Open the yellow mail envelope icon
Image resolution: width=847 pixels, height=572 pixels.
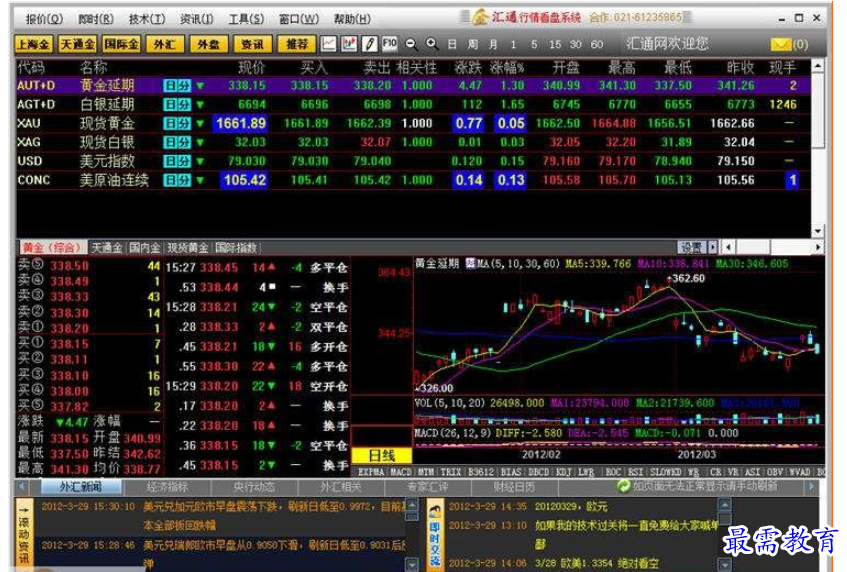click(781, 44)
